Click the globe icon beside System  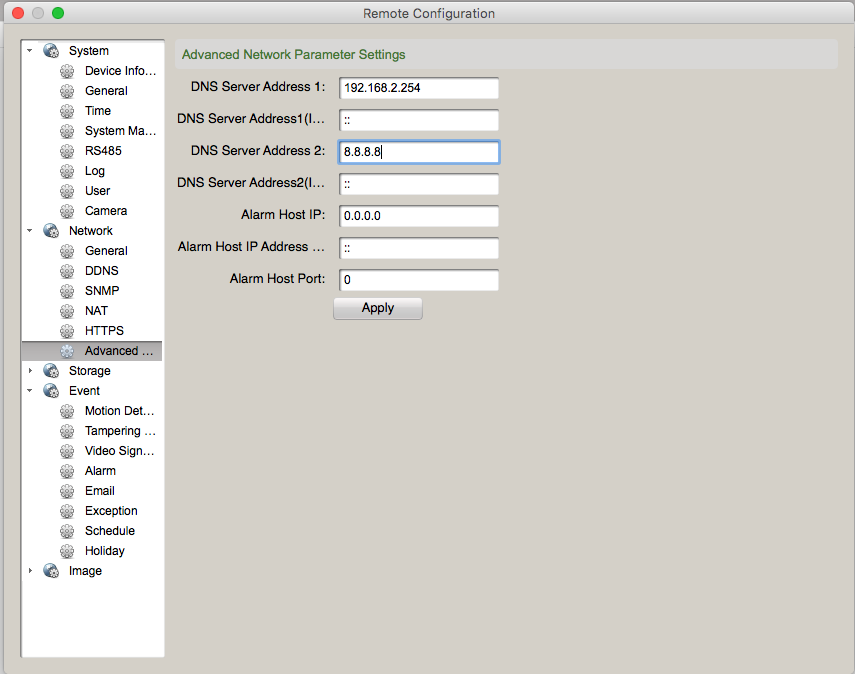click(x=51, y=51)
